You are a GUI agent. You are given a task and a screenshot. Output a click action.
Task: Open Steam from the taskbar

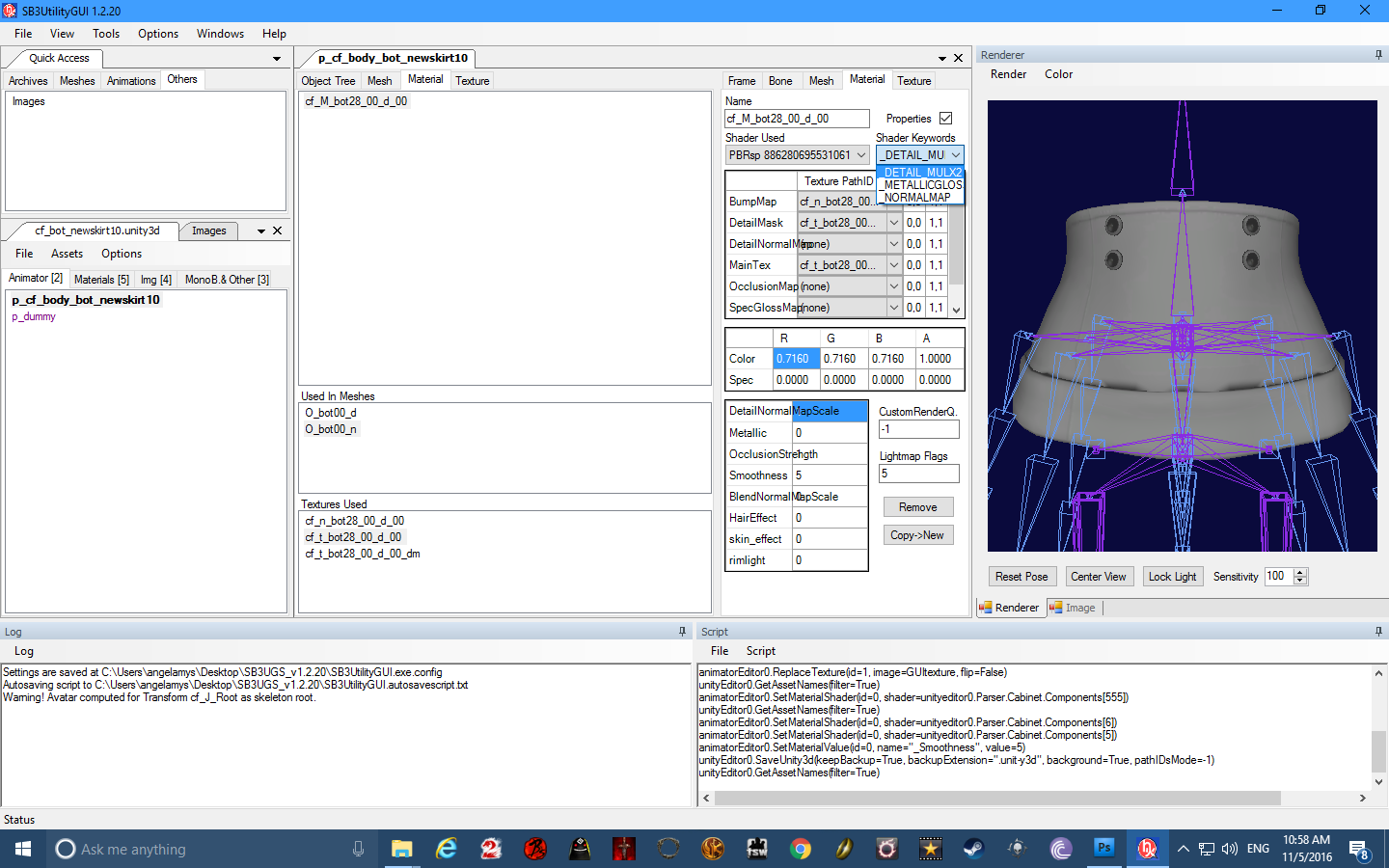973,849
